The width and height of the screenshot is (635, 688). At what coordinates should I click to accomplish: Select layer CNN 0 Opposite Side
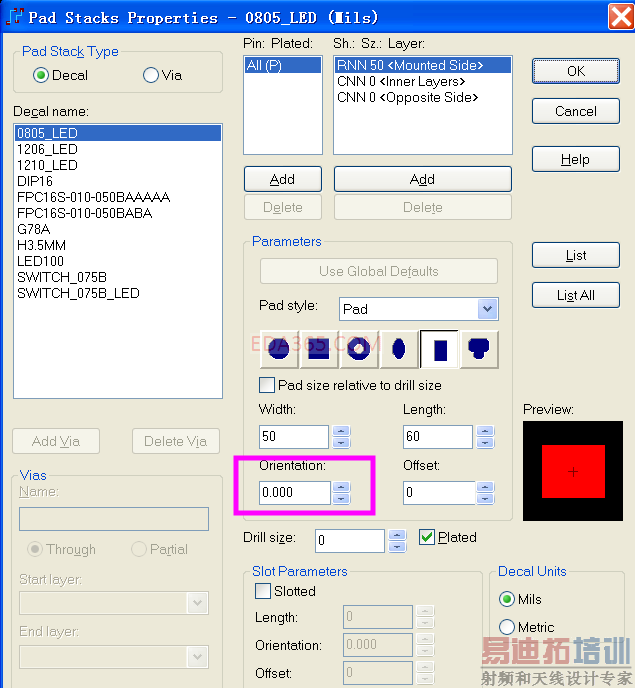[423, 97]
